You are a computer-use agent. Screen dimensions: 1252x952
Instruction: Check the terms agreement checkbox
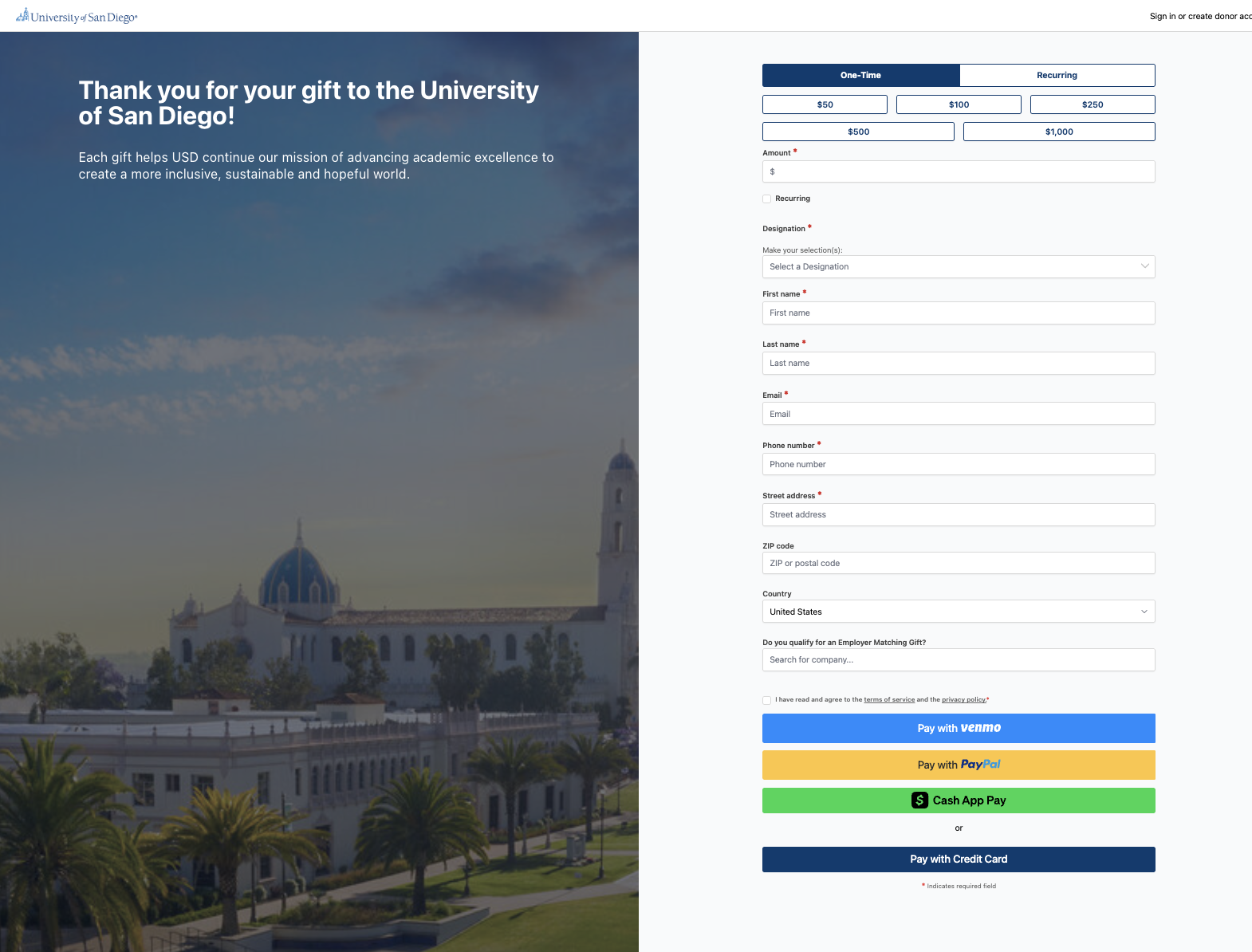pyautogui.click(x=767, y=700)
